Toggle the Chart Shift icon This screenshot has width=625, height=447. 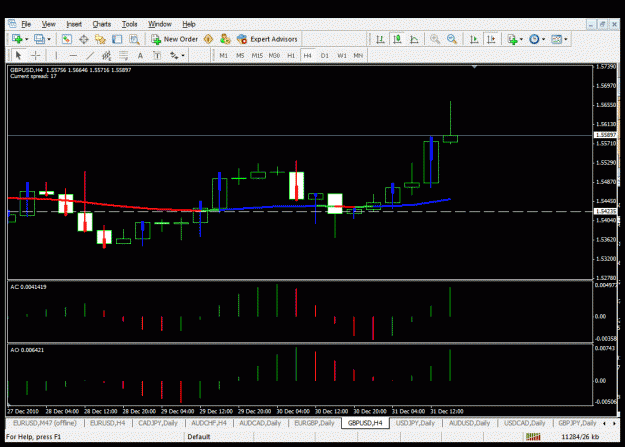pos(491,39)
